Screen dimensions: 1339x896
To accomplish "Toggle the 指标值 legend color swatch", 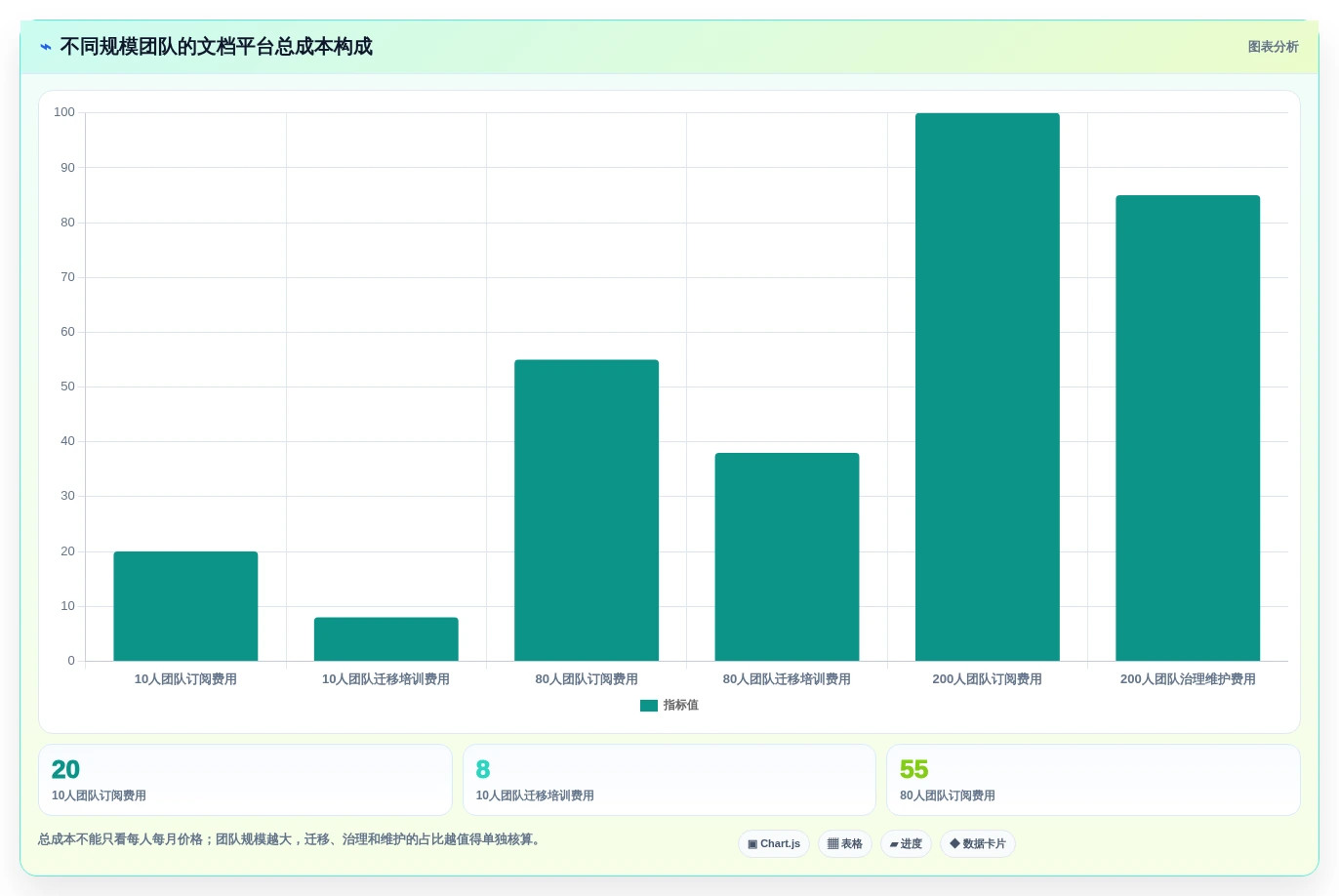I will (649, 706).
